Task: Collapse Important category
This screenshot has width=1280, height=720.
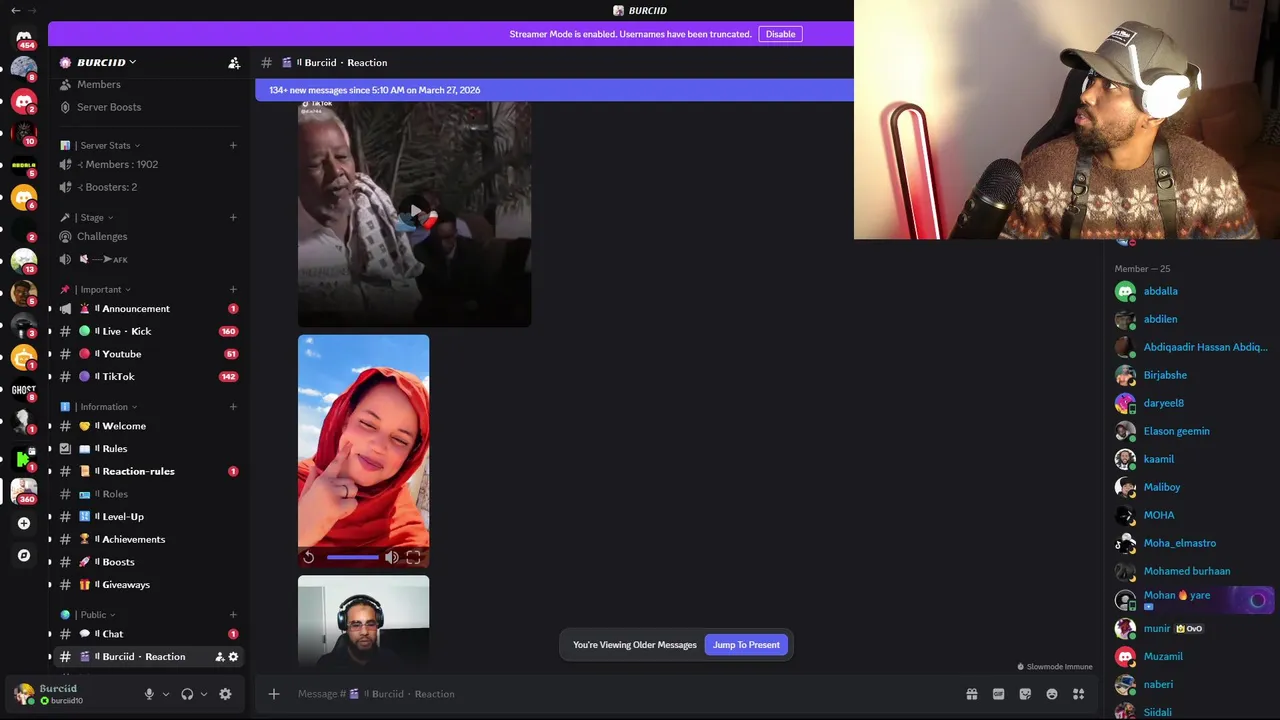Action: 100,289
